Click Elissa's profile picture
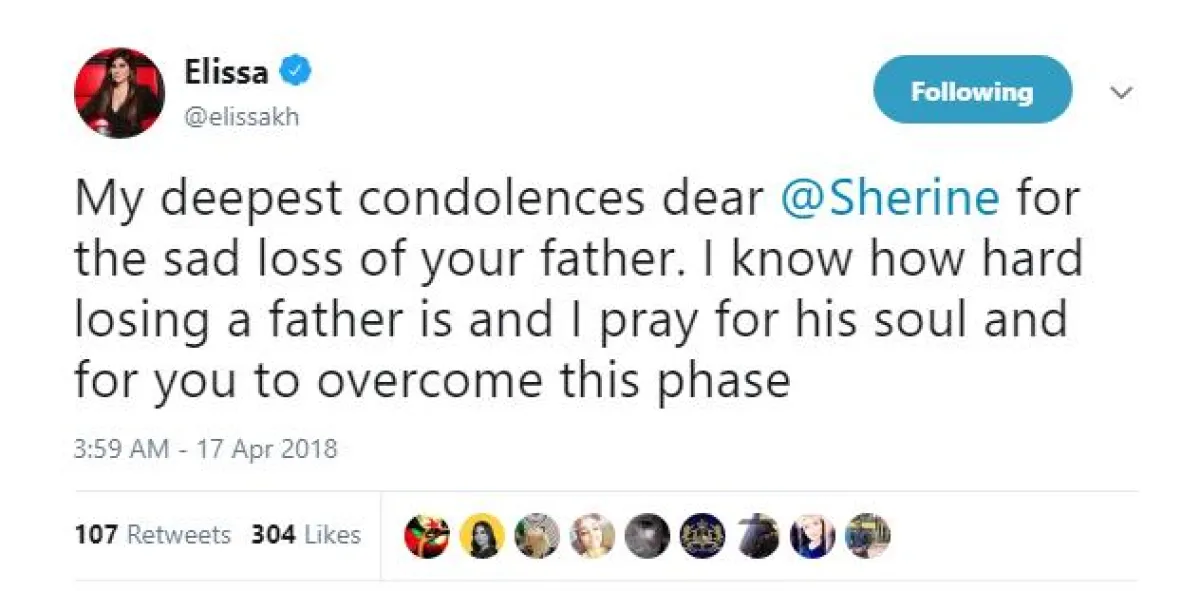The image size is (1200, 591). pyautogui.click(x=119, y=93)
